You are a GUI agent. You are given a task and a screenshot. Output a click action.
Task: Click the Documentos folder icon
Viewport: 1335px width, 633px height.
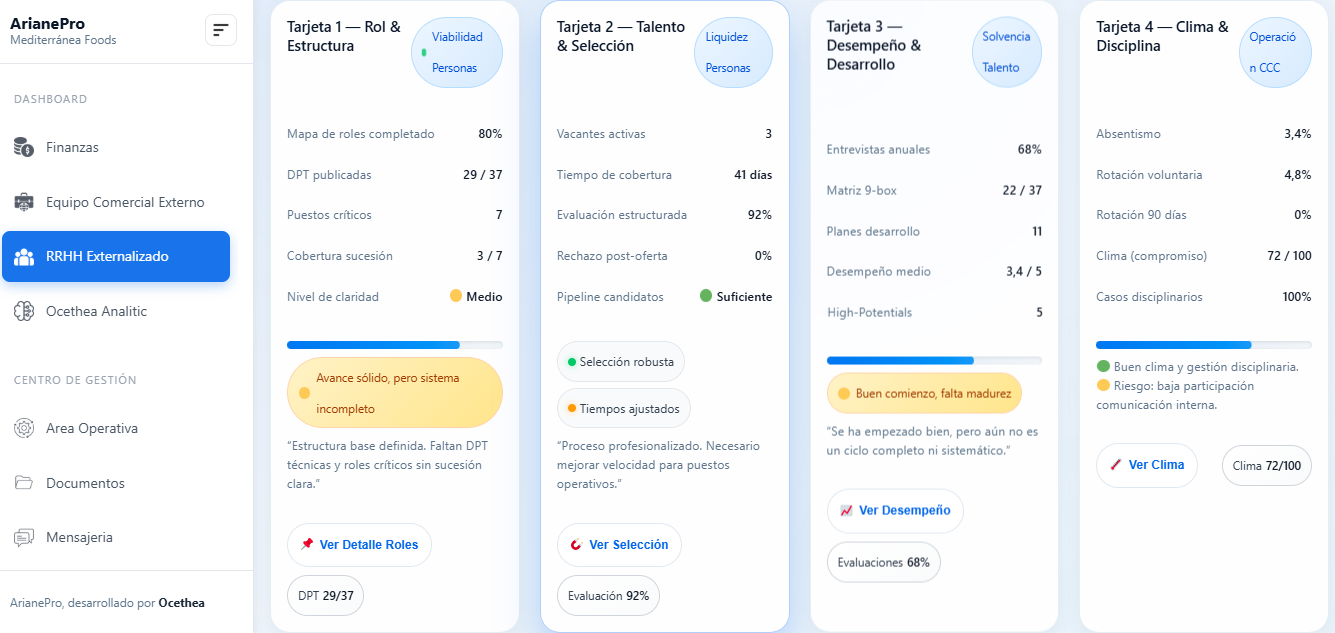tap(24, 483)
